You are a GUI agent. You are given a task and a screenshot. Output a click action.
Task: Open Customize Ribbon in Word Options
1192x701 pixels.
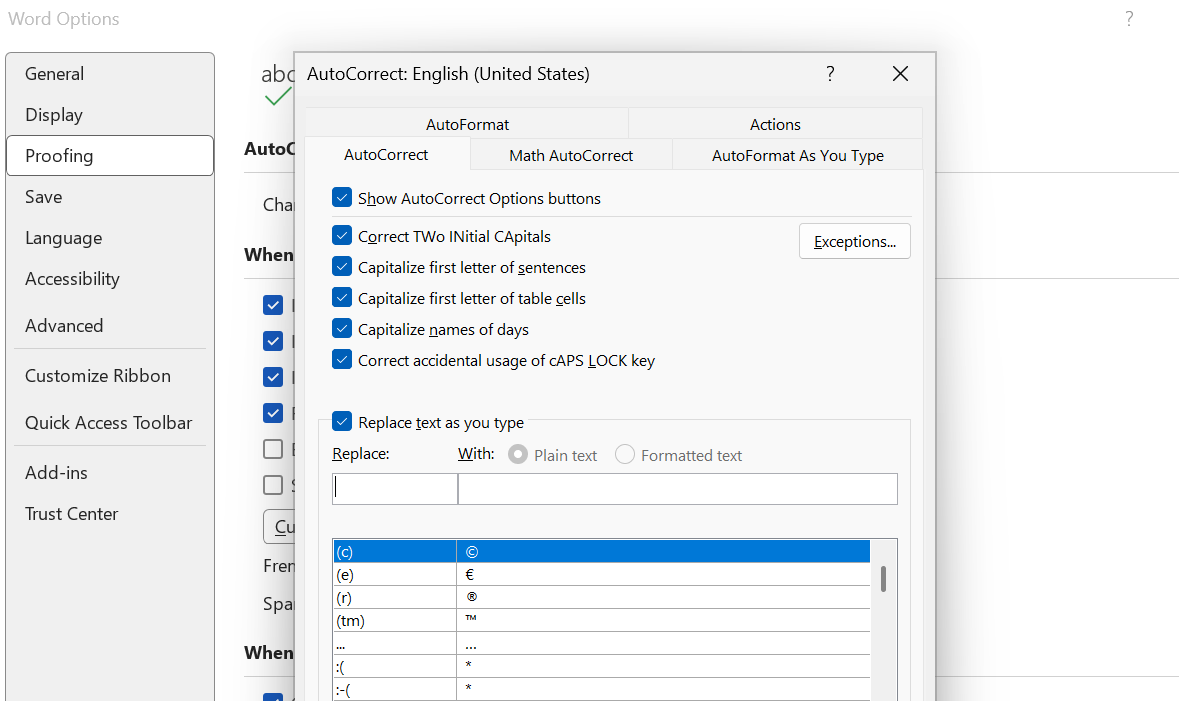[x=109, y=376]
